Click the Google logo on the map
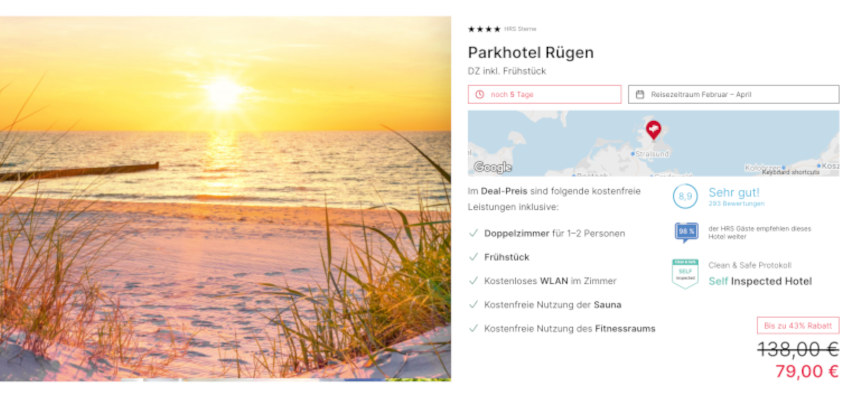 (493, 168)
